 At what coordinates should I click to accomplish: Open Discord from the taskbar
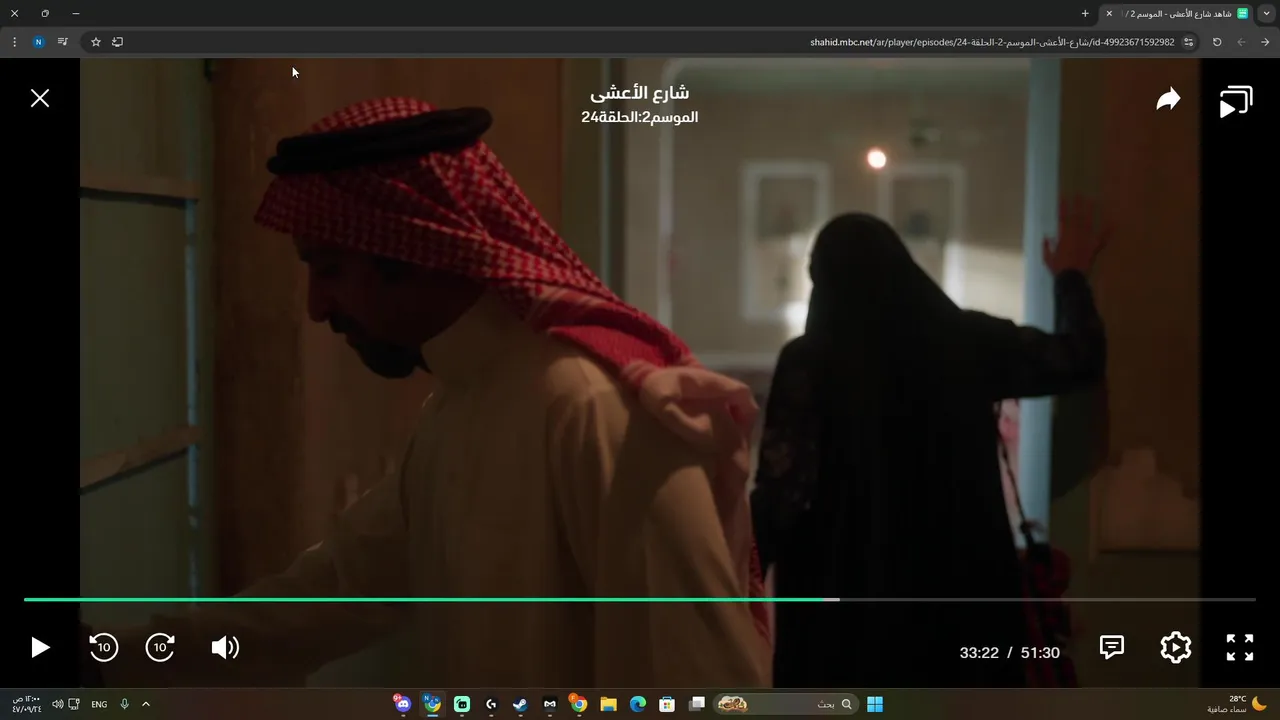click(x=402, y=703)
